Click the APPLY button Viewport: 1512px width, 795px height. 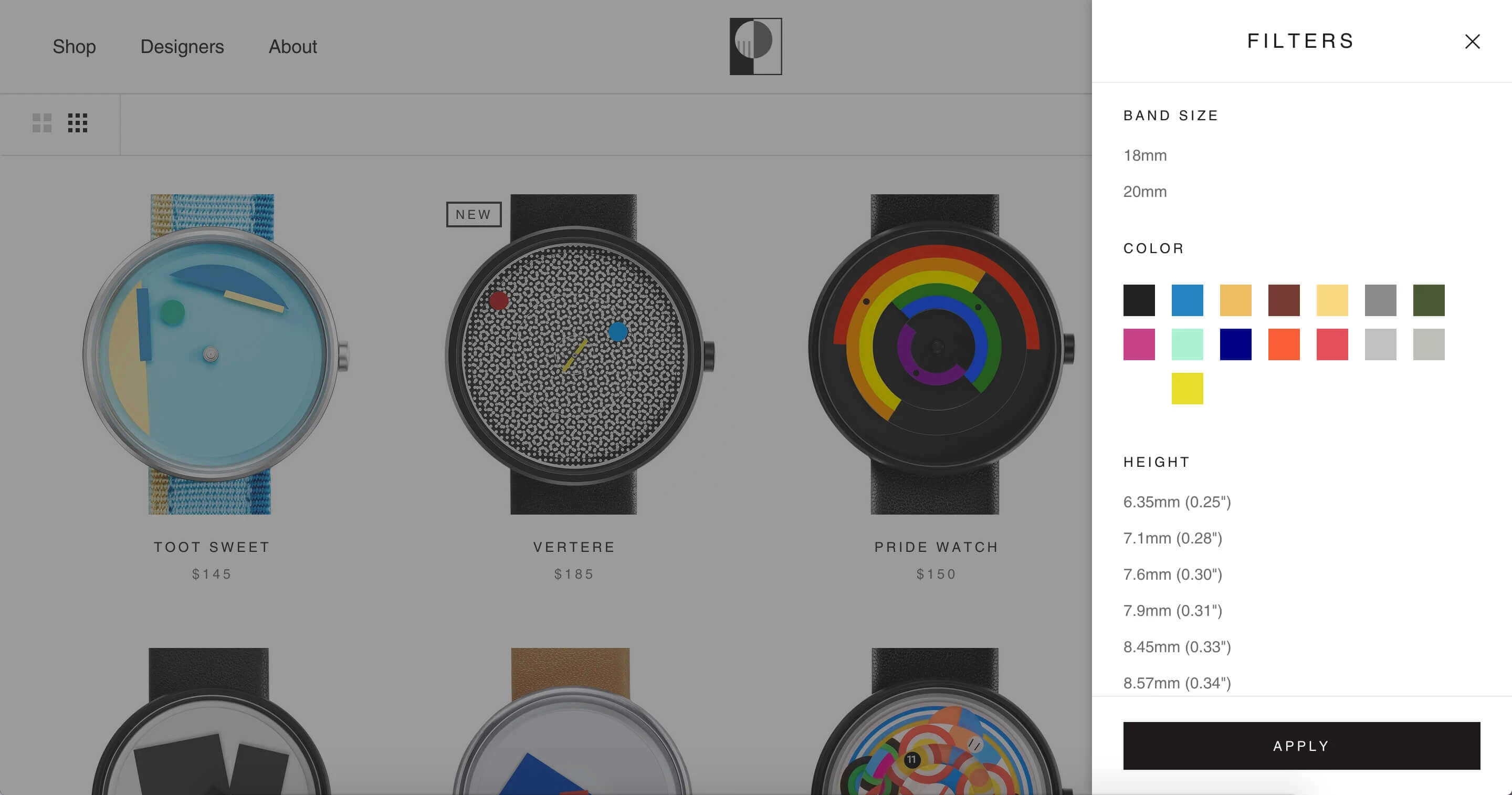(x=1302, y=746)
